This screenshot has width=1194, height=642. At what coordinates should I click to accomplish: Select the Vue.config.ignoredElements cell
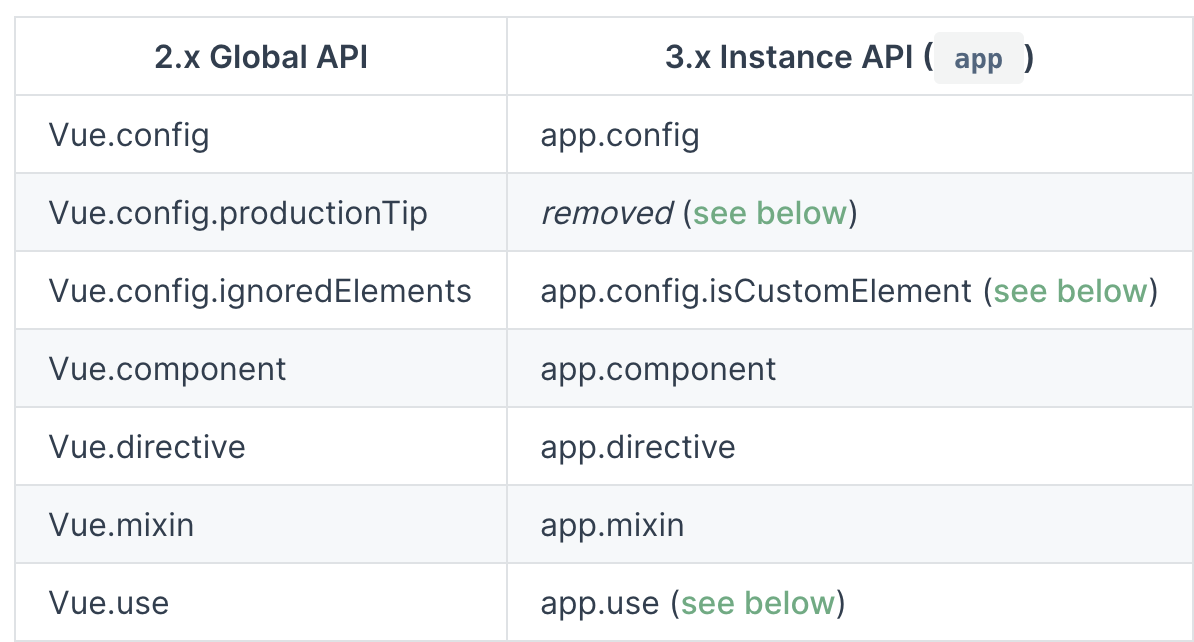point(261,291)
